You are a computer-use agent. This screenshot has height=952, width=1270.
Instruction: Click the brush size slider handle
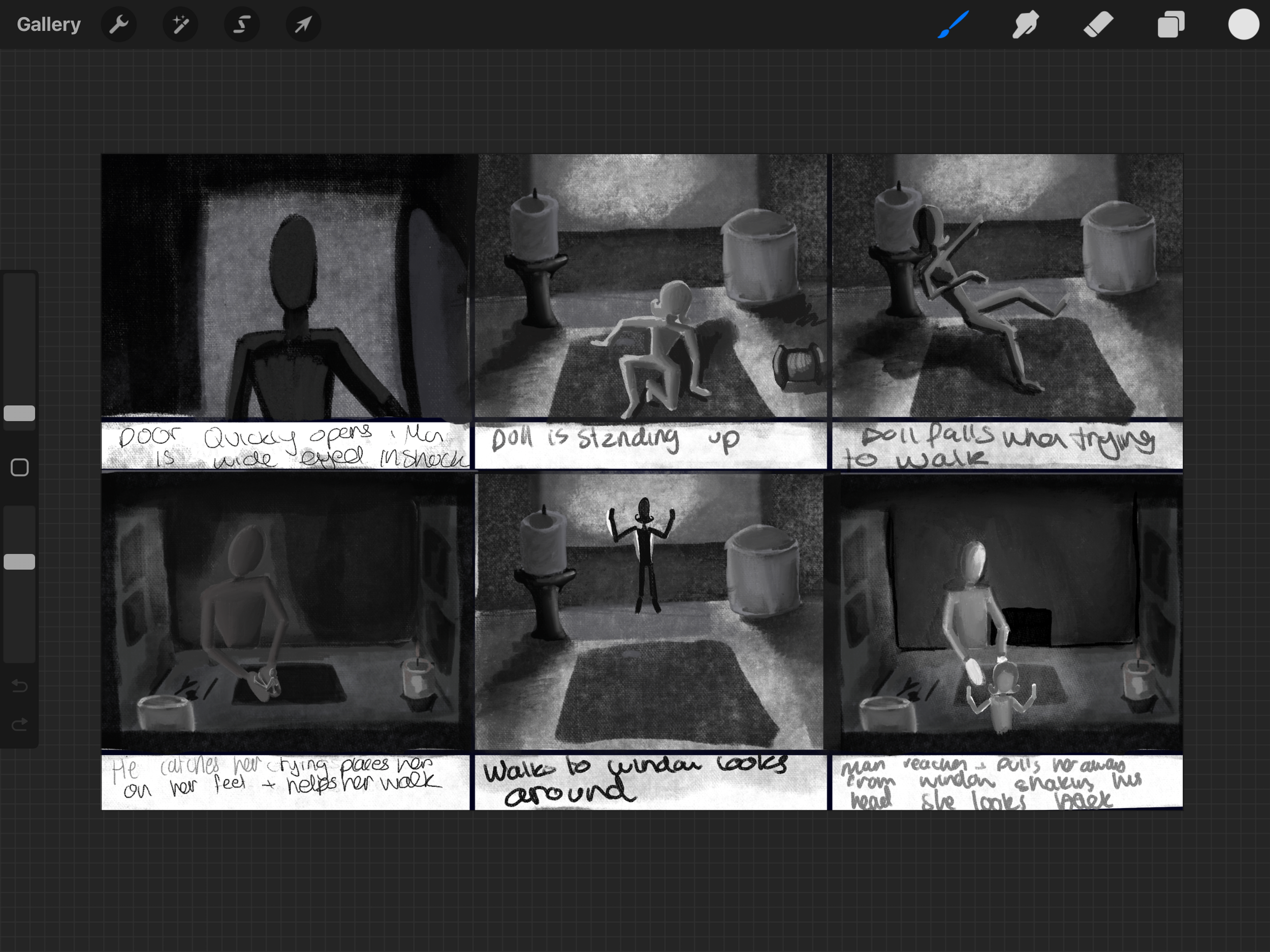pyautogui.click(x=19, y=413)
